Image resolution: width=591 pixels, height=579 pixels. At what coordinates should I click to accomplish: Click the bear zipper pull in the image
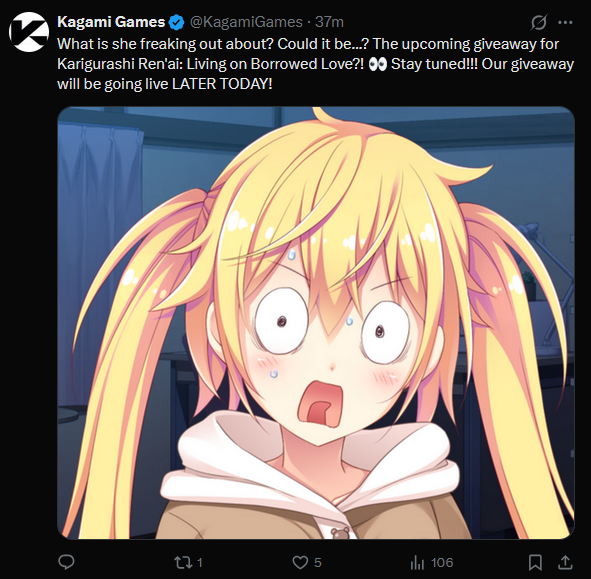(339, 533)
